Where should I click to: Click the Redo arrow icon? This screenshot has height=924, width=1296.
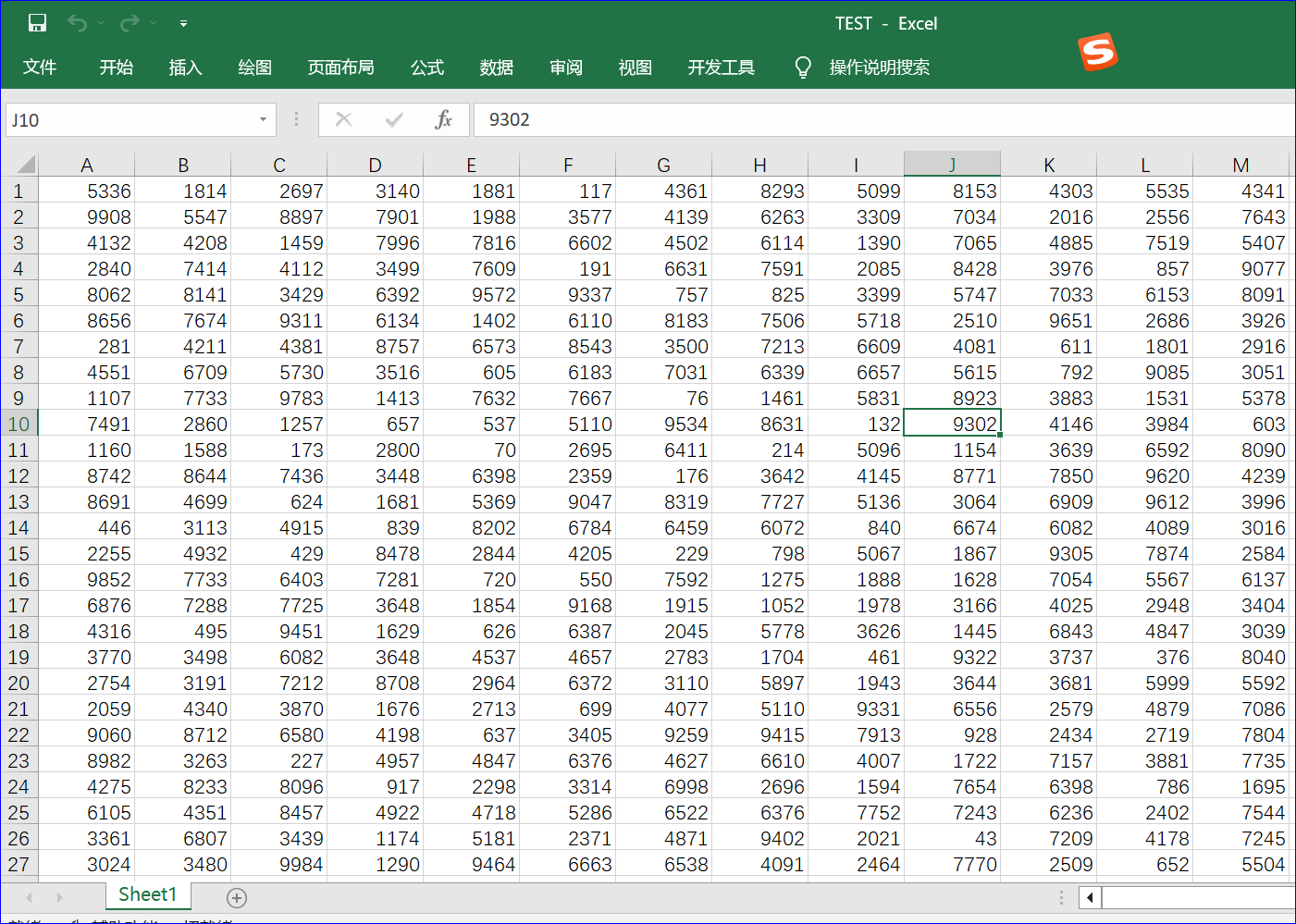(130, 23)
